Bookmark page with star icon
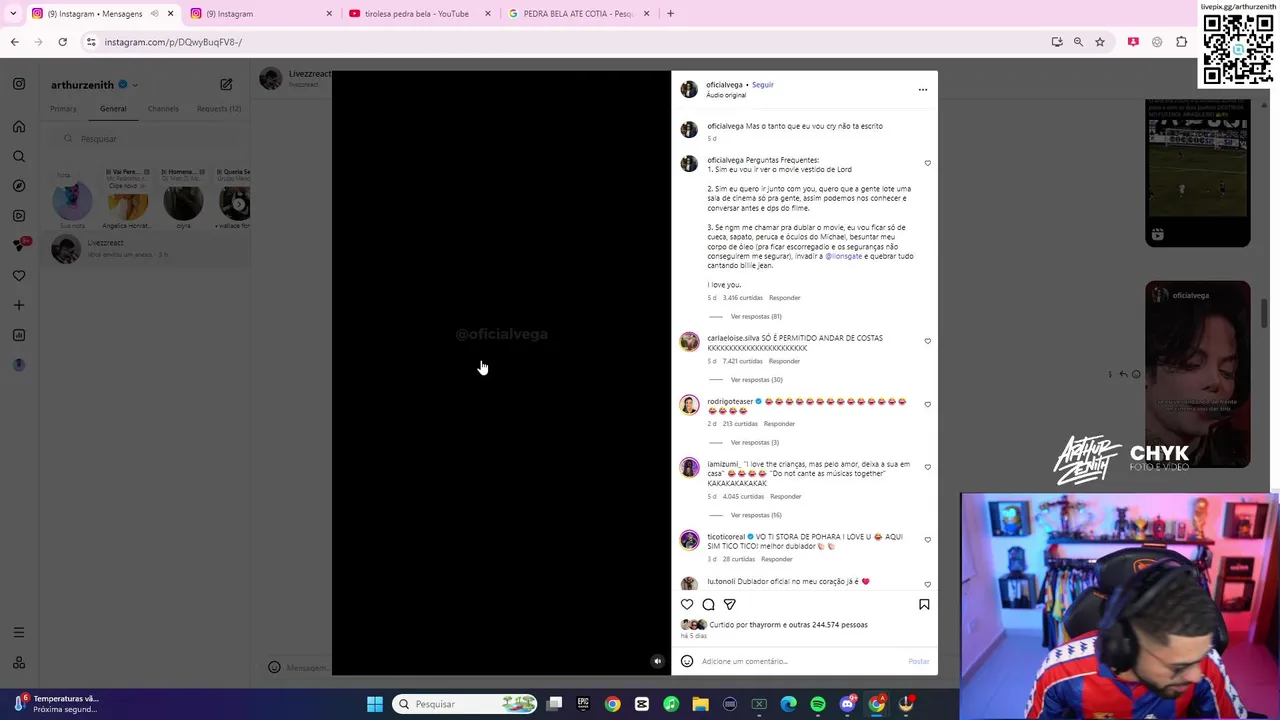1280x720 pixels. (x=1100, y=42)
